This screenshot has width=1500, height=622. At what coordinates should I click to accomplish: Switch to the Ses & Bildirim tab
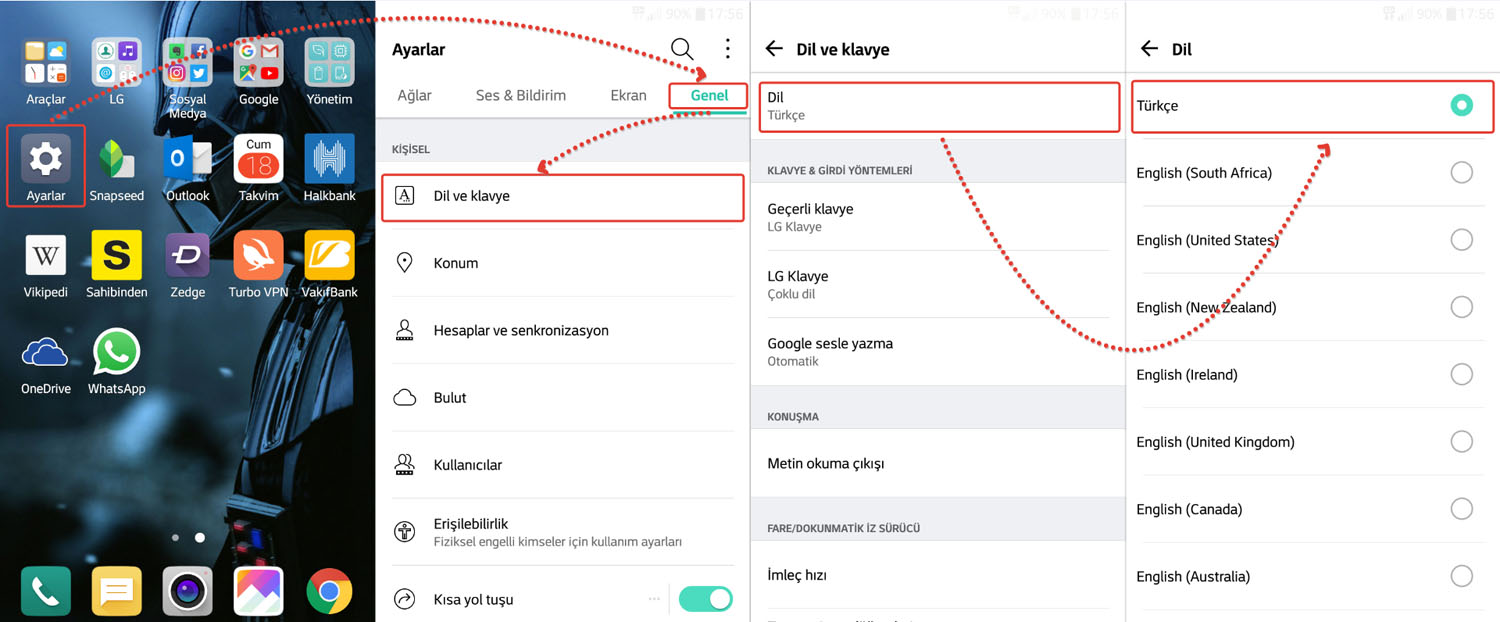tap(520, 95)
